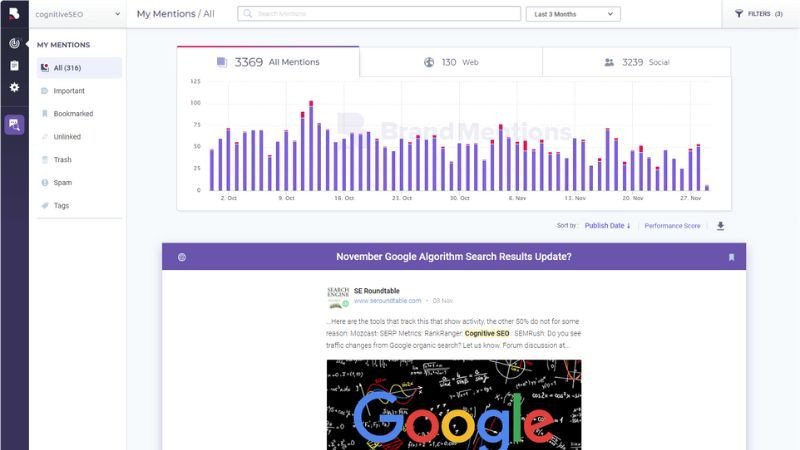This screenshot has height=450, width=800.
Task: Open the dashboard power icon in sidebar
Action: coord(14,43)
